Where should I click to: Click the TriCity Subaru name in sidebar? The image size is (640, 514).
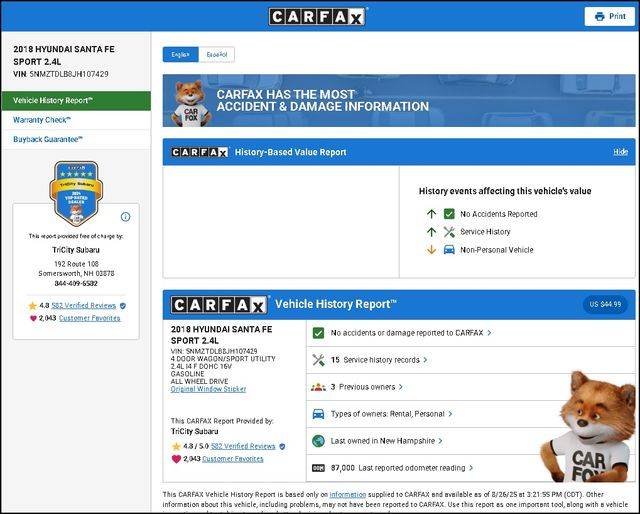76,250
